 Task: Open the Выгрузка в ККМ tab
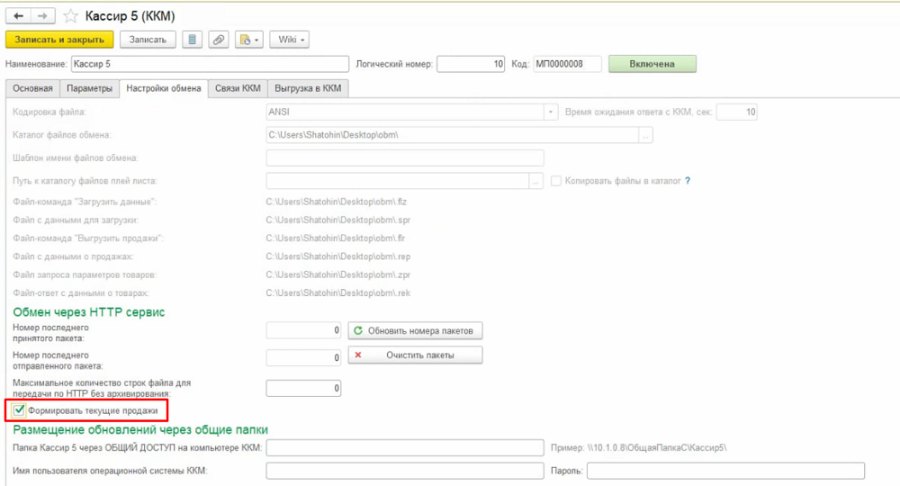click(308, 88)
